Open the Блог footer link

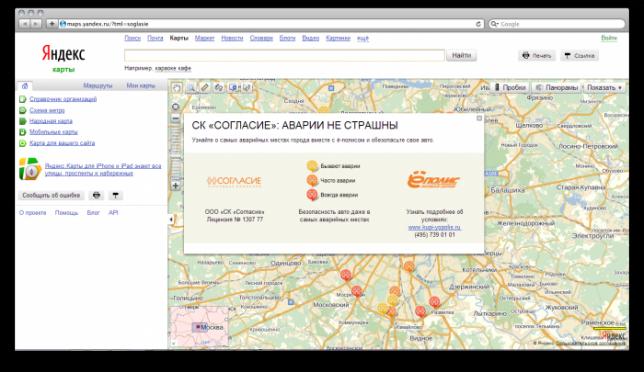point(93,213)
